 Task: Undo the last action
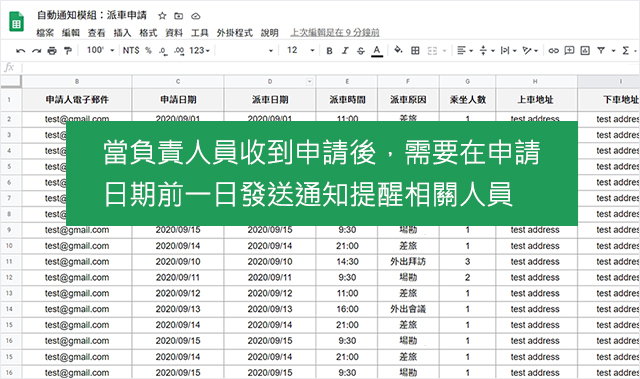20,51
